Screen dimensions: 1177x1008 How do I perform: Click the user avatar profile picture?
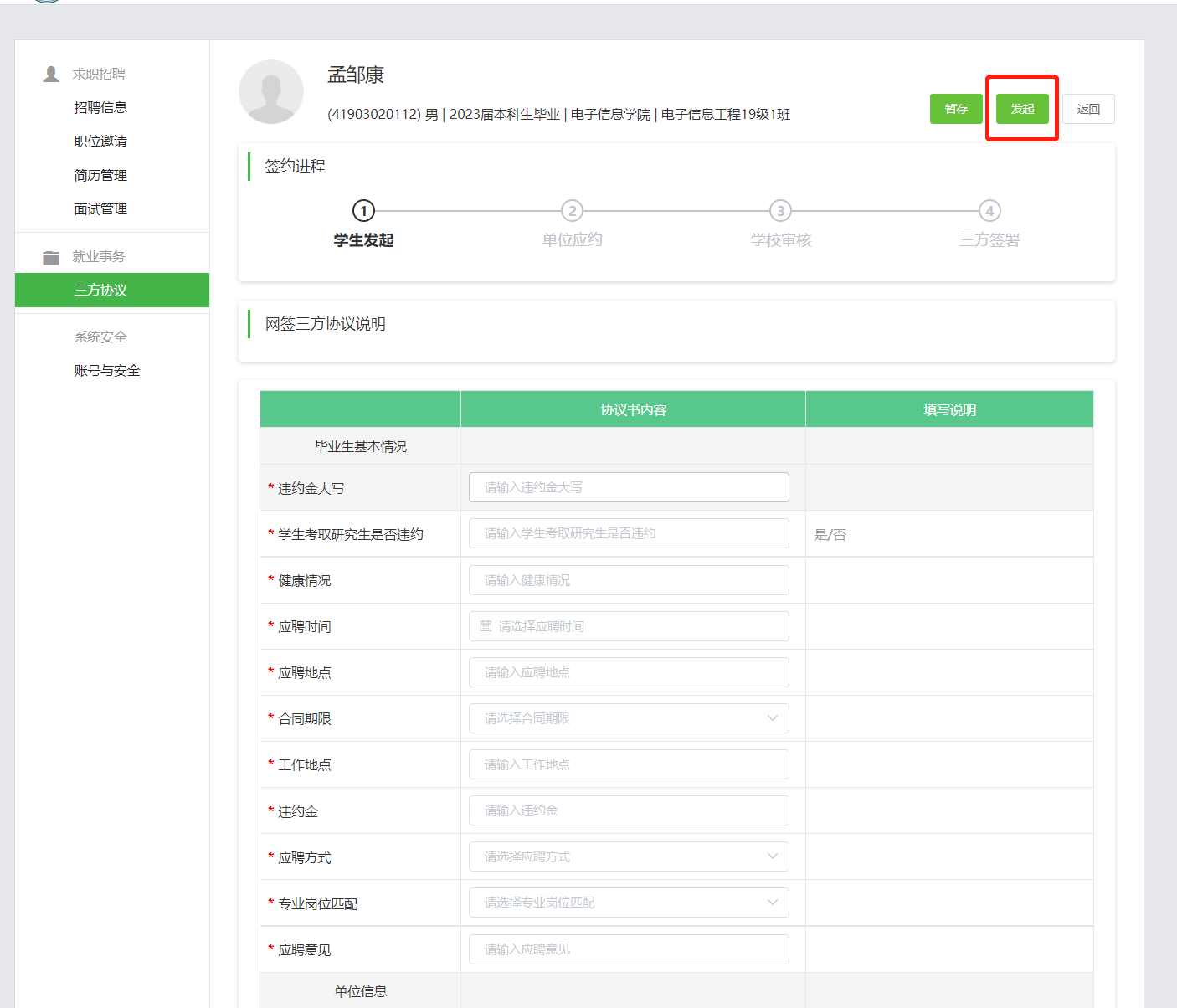pyautogui.click(x=270, y=92)
